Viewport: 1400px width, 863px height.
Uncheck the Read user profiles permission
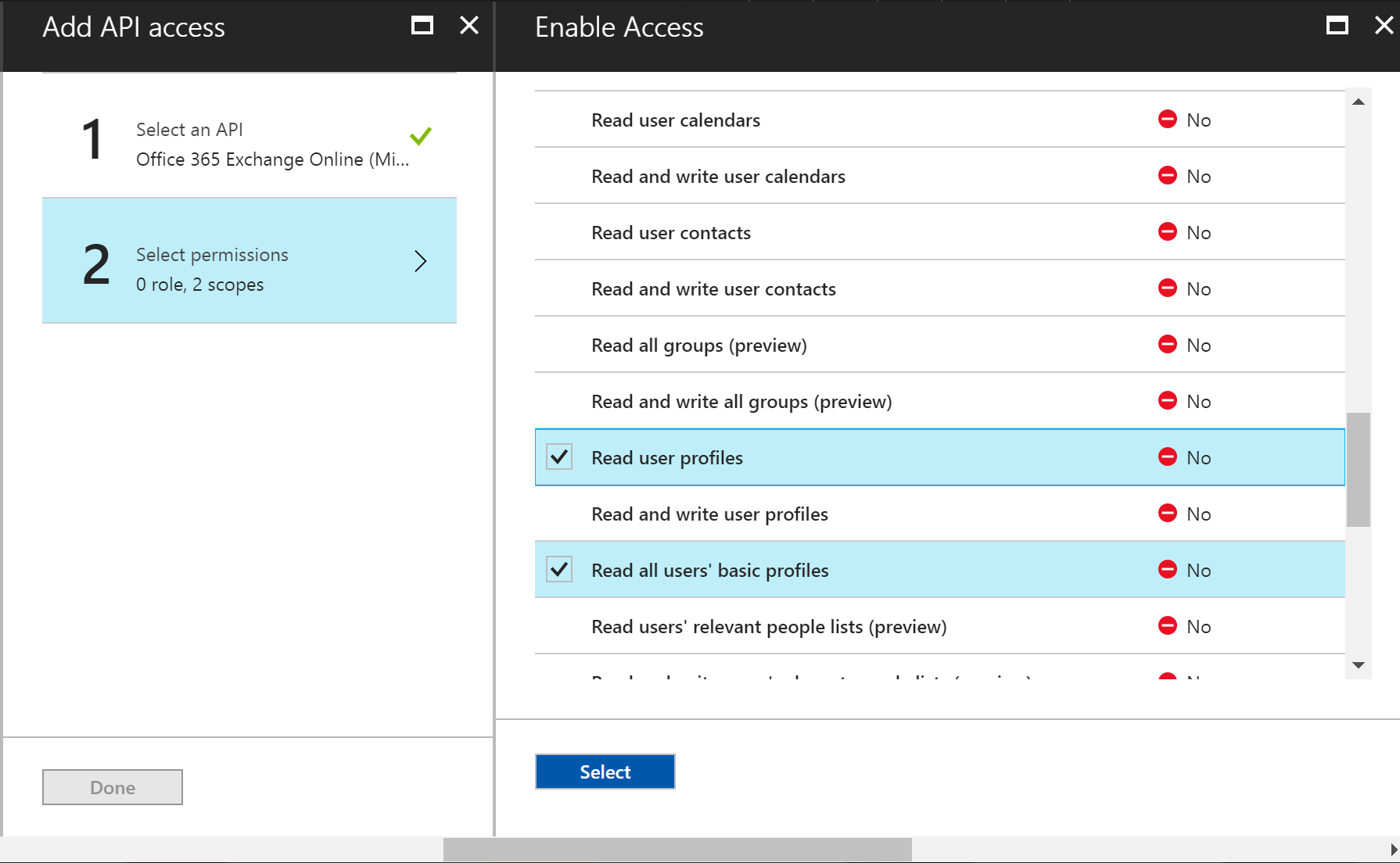click(559, 457)
